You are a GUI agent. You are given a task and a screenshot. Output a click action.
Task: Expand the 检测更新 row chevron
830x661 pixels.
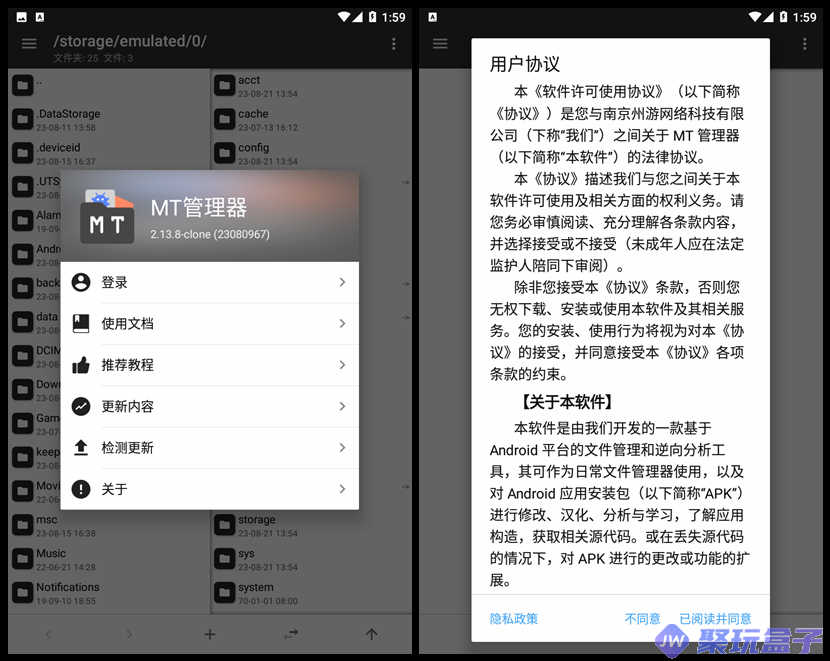click(342, 447)
